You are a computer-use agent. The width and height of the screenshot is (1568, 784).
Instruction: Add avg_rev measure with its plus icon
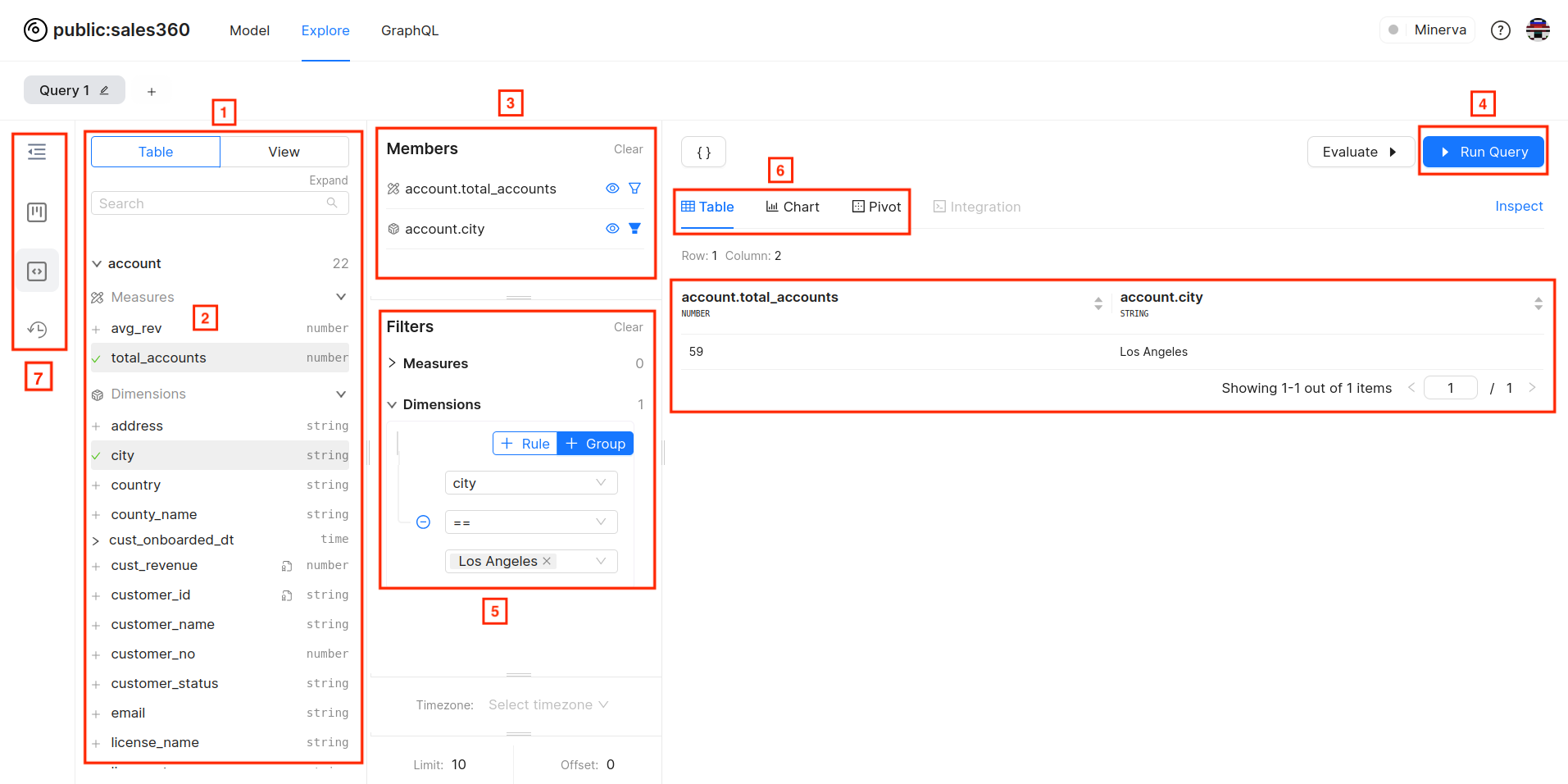click(96, 329)
